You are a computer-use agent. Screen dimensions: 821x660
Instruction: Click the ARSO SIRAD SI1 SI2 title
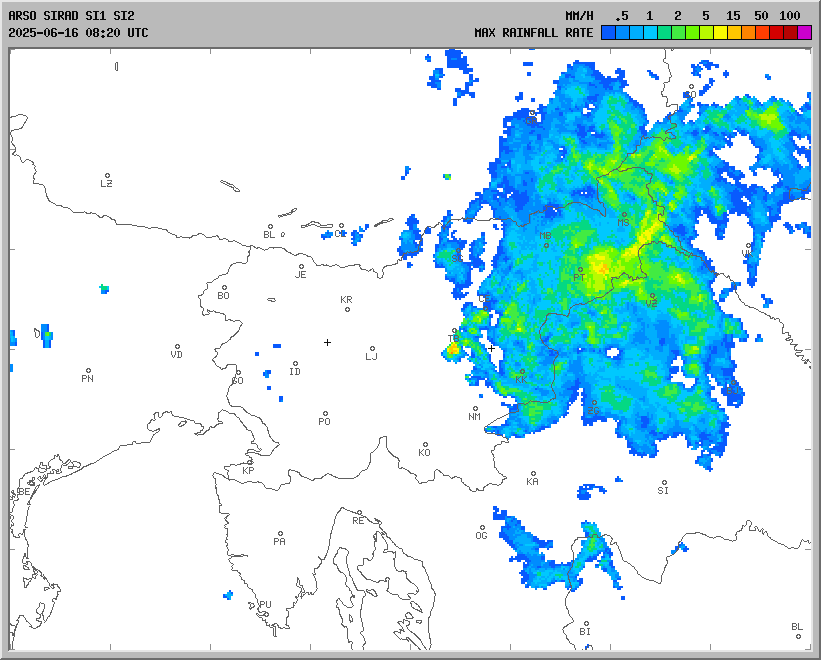[70, 15]
